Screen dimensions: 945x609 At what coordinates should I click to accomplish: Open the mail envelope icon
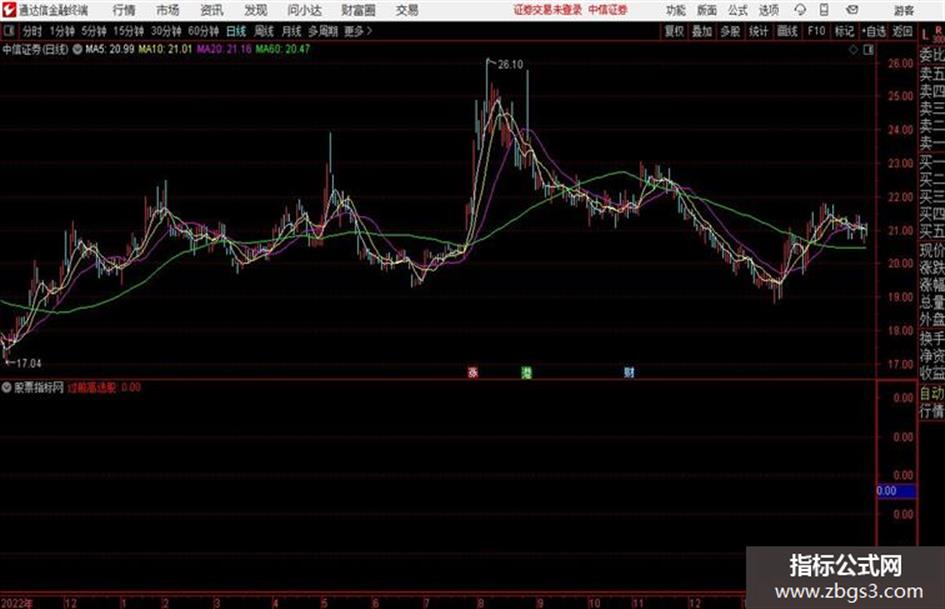pos(852,10)
